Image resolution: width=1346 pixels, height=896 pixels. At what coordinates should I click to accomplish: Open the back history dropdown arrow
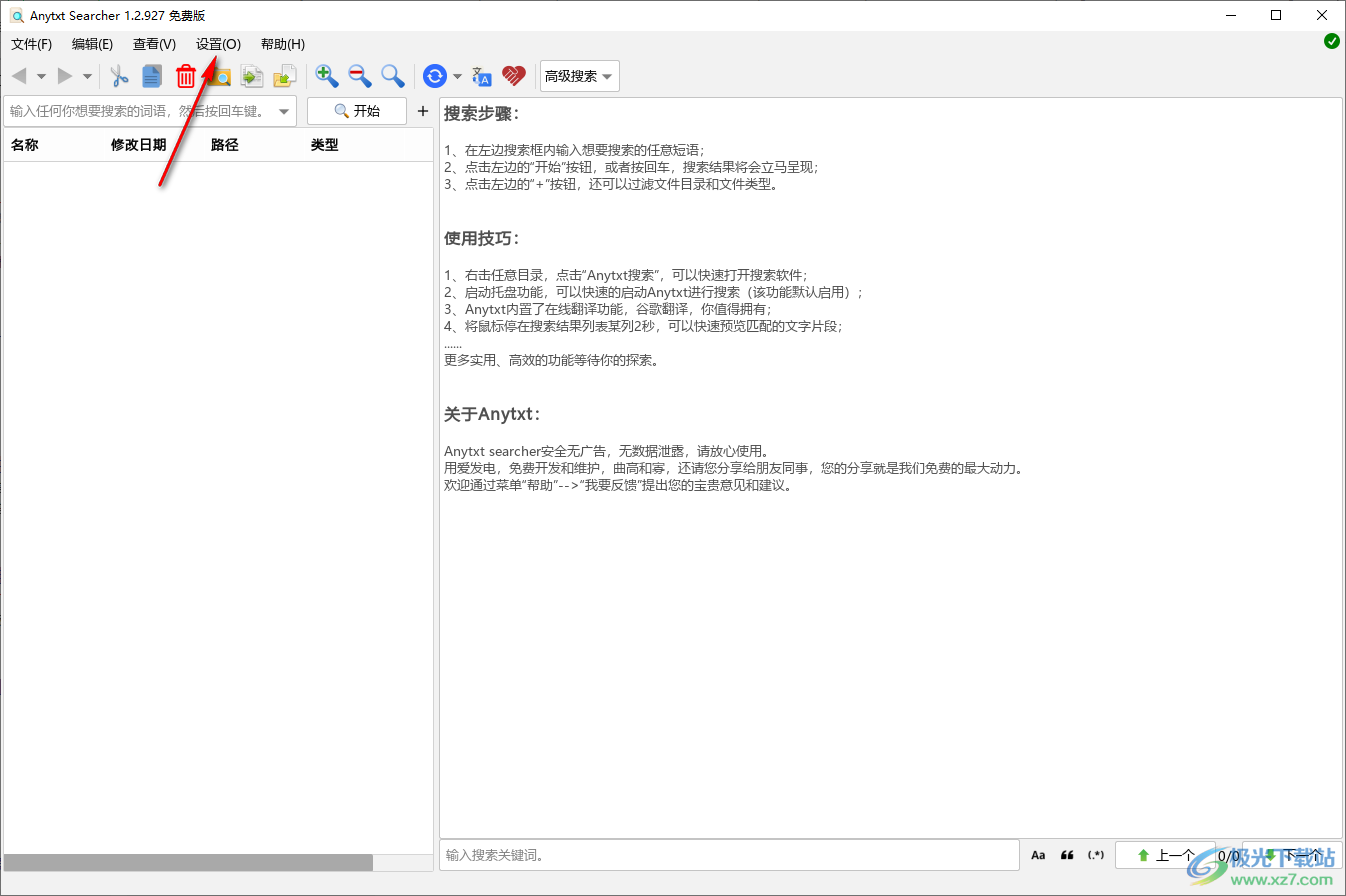pyautogui.click(x=41, y=77)
